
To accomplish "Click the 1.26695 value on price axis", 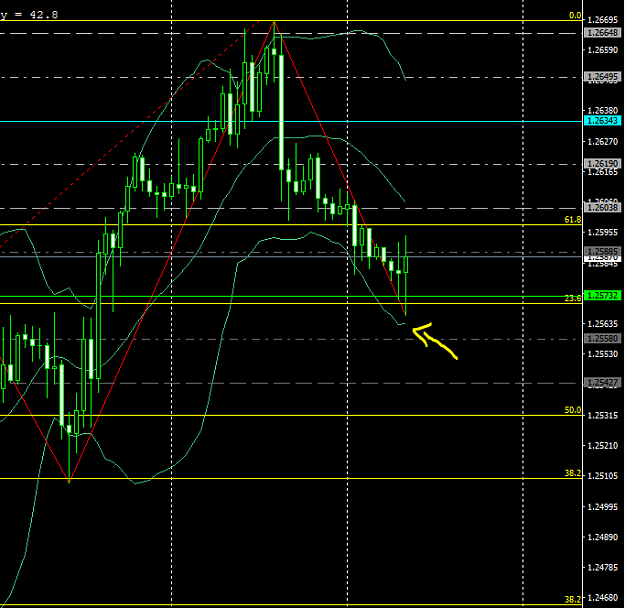I will coord(603,20).
